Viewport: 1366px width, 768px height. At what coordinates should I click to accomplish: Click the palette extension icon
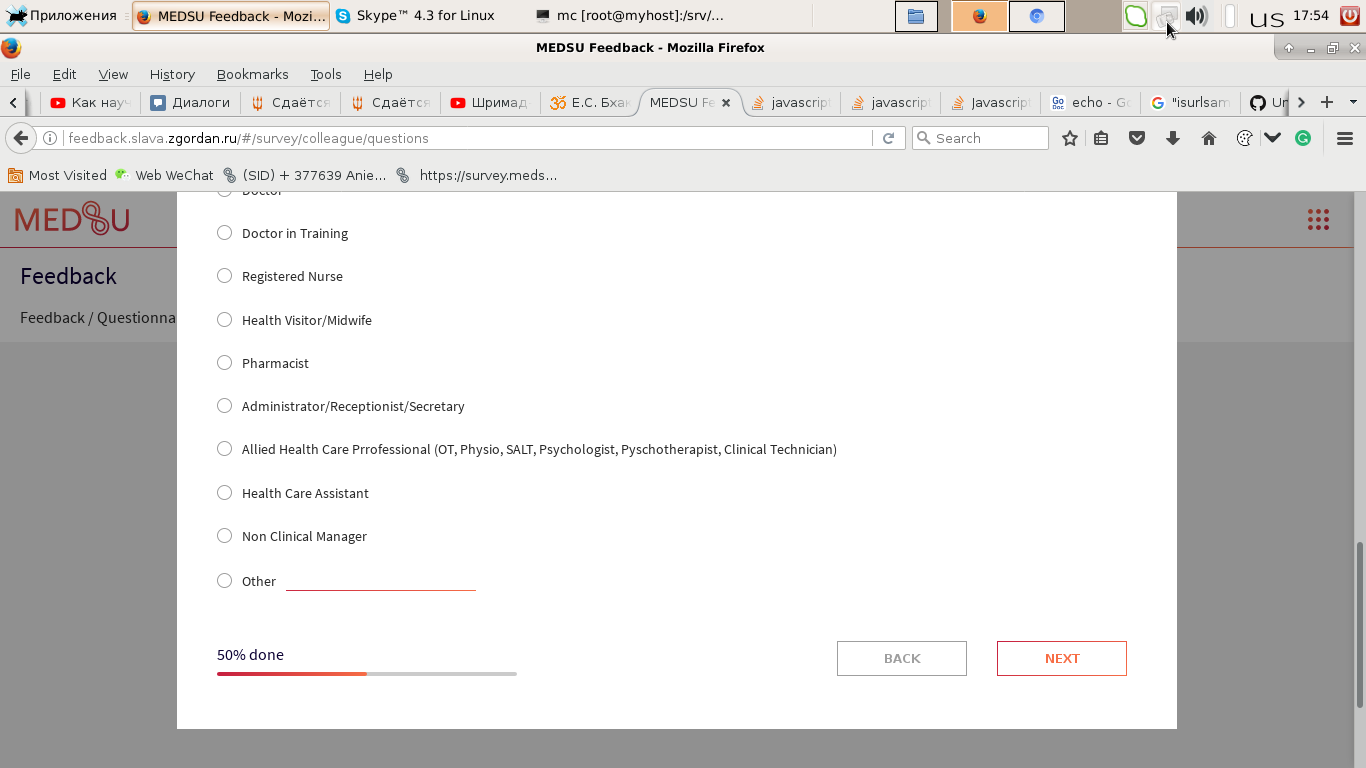pyautogui.click(x=1244, y=138)
